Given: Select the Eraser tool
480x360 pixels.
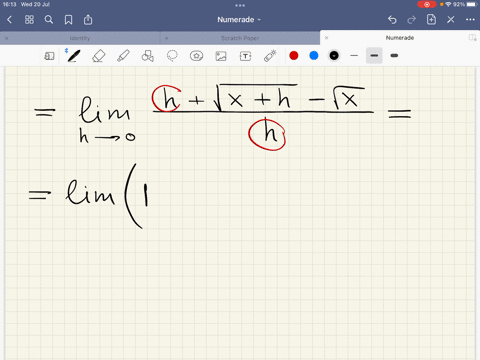Looking at the screenshot, I should coord(98,56).
